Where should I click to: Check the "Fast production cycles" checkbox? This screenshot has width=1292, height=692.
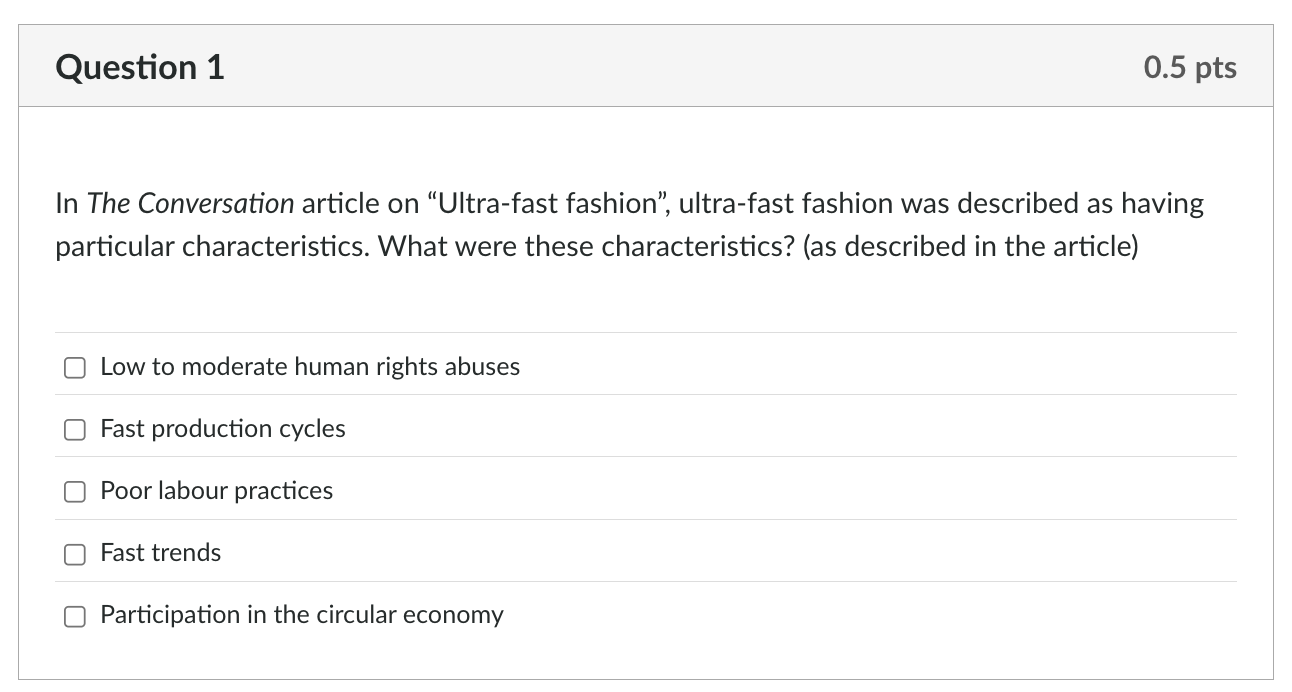tap(75, 430)
